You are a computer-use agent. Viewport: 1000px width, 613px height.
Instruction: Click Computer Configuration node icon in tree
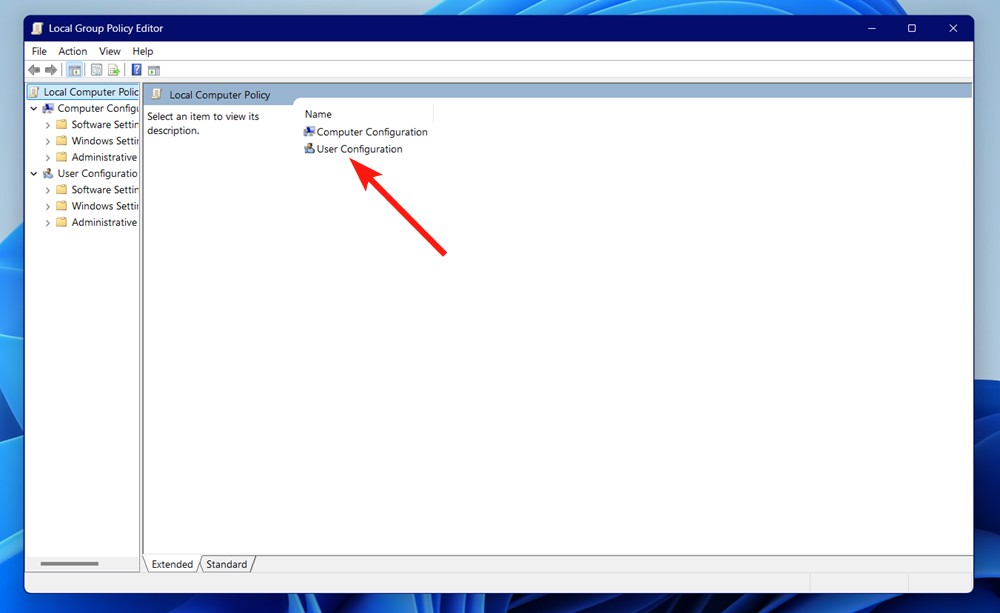coord(48,108)
